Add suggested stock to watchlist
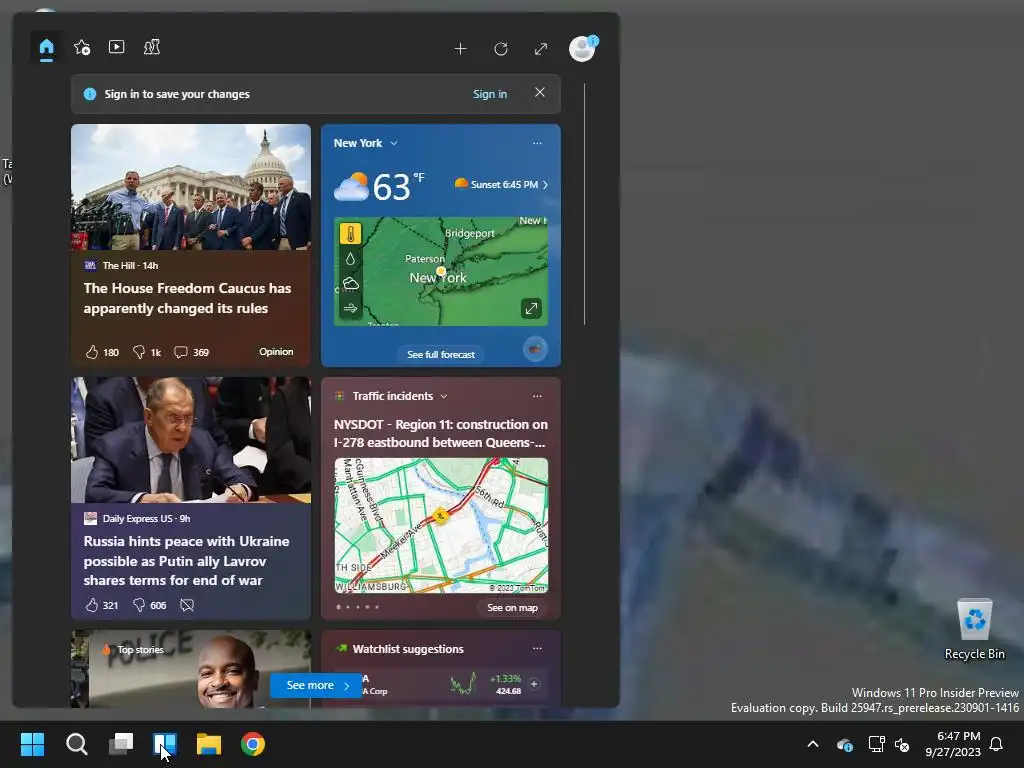 click(x=534, y=684)
